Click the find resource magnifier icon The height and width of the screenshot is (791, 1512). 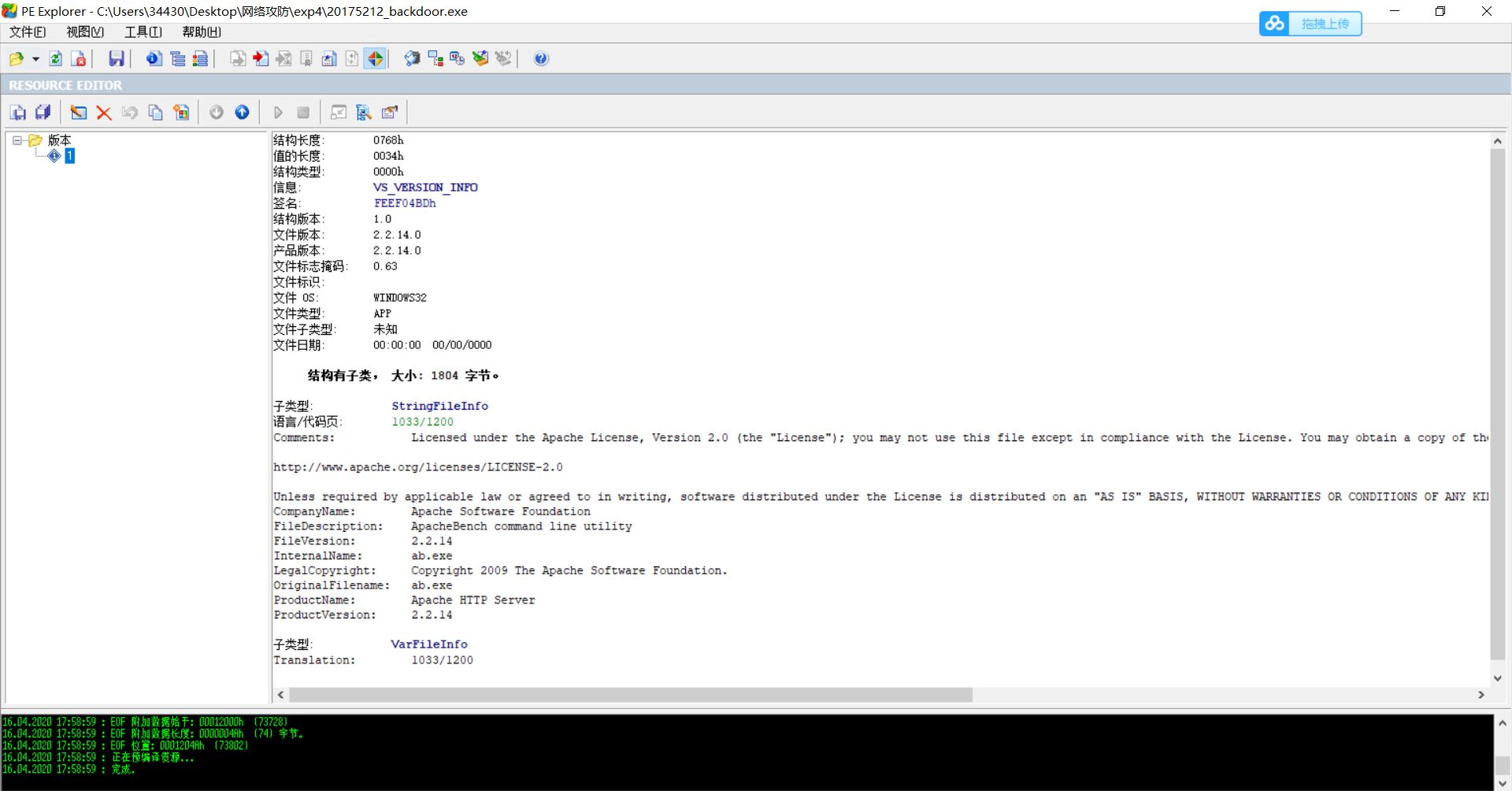[x=364, y=113]
